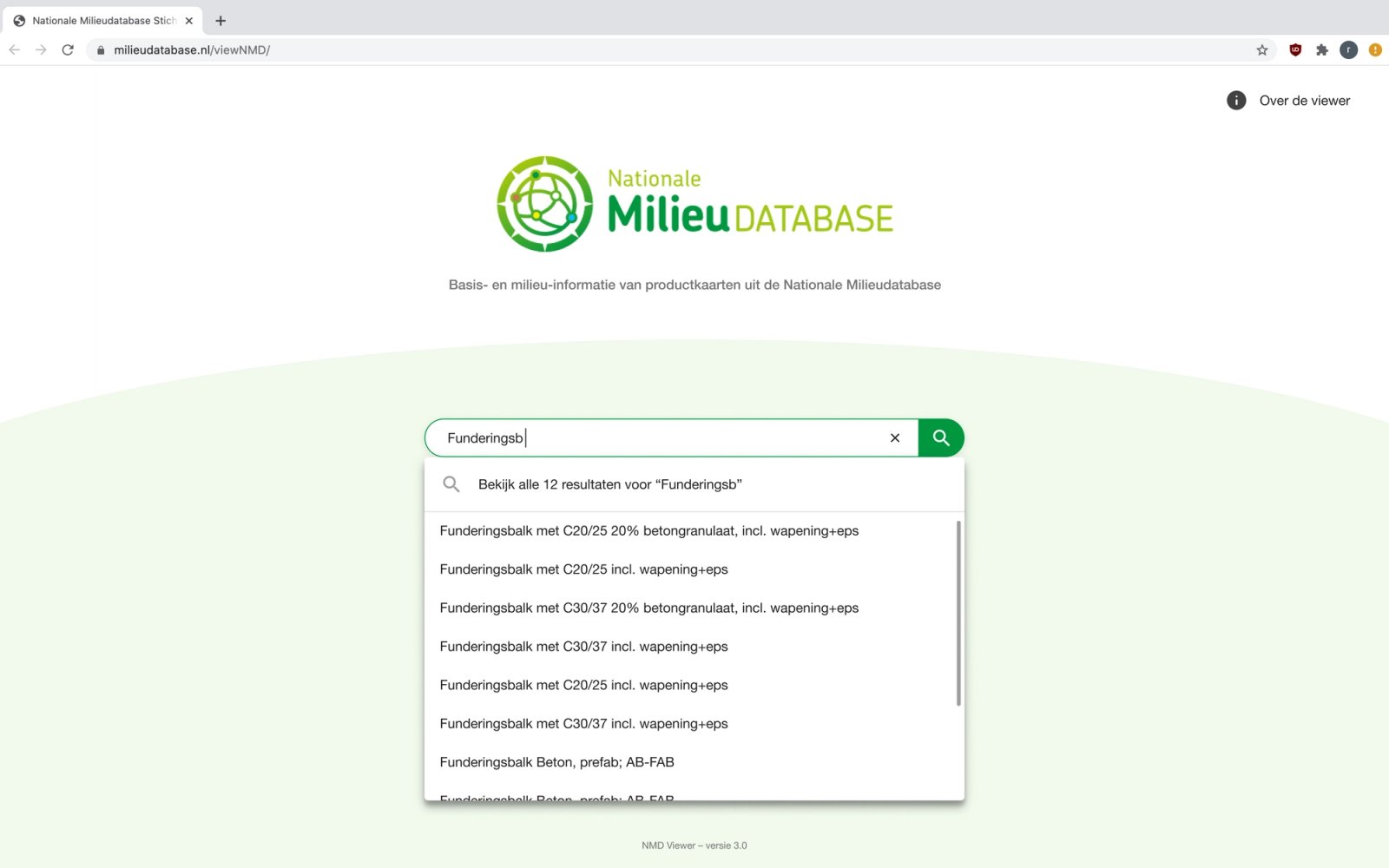Select the Nationale Milieudatabase browser tab
Image resolution: width=1389 pixels, height=868 pixels.
104,20
